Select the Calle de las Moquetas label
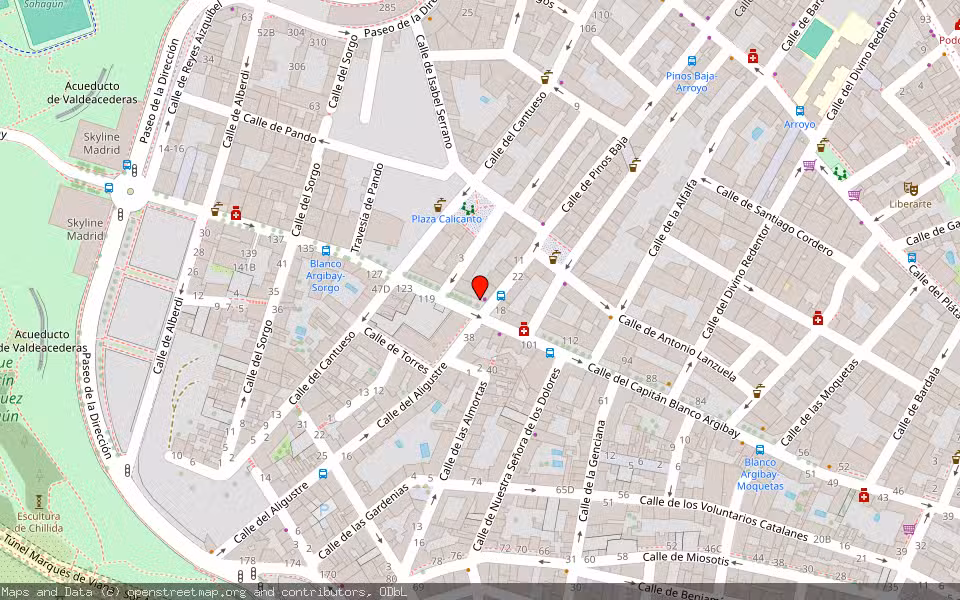Image resolution: width=960 pixels, height=600 pixels. pyautogui.click(x=819, y=403)
